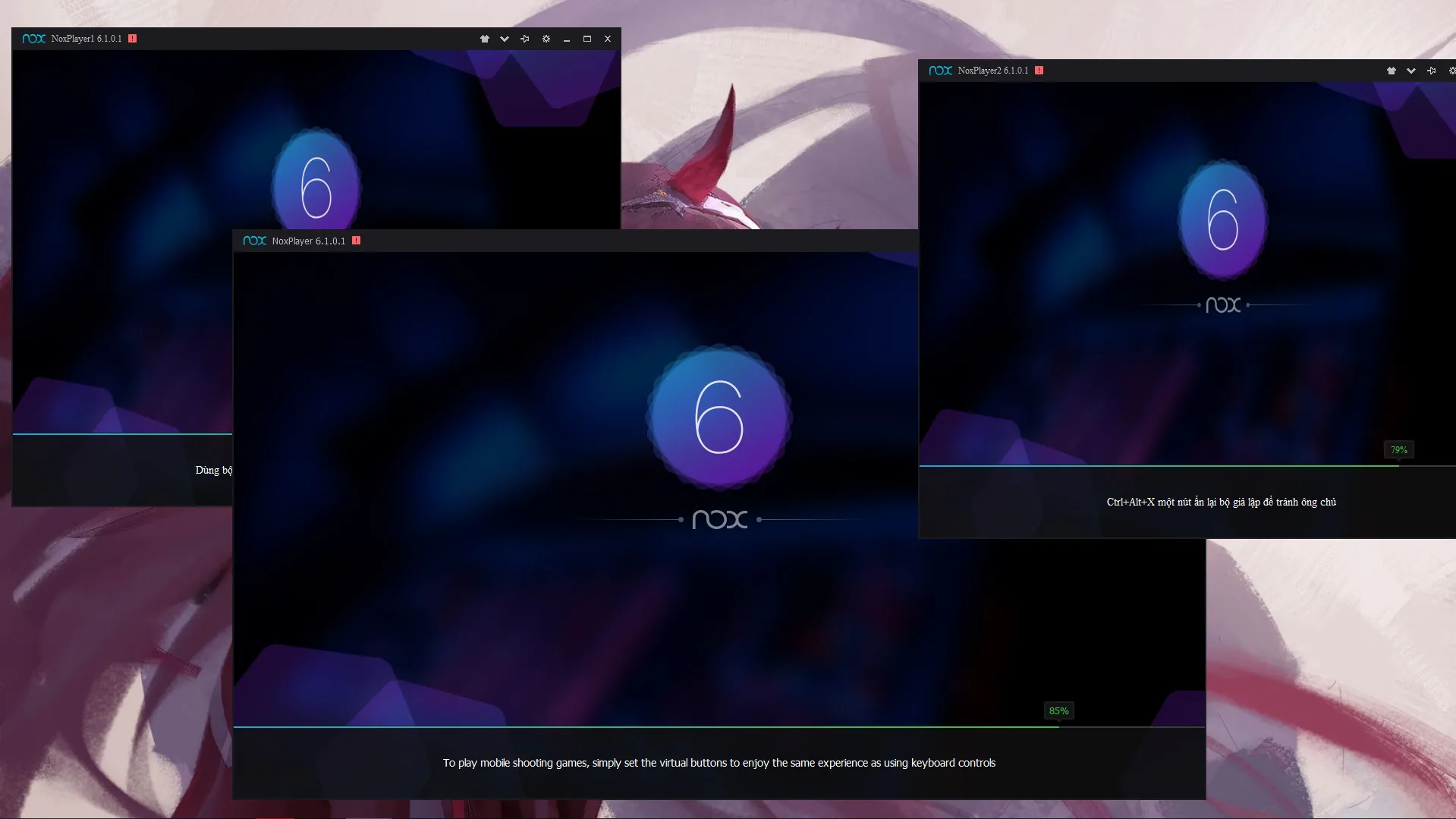Click the Ctrl+Alt+X tip text in NoxPlayer2
The width and height of the screenshot is (1456, 819).
coord(1222,502)
